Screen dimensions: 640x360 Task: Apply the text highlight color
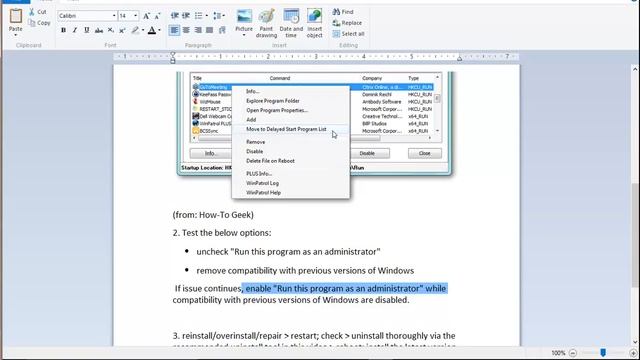pyautogui.click(x=135, y=30)
